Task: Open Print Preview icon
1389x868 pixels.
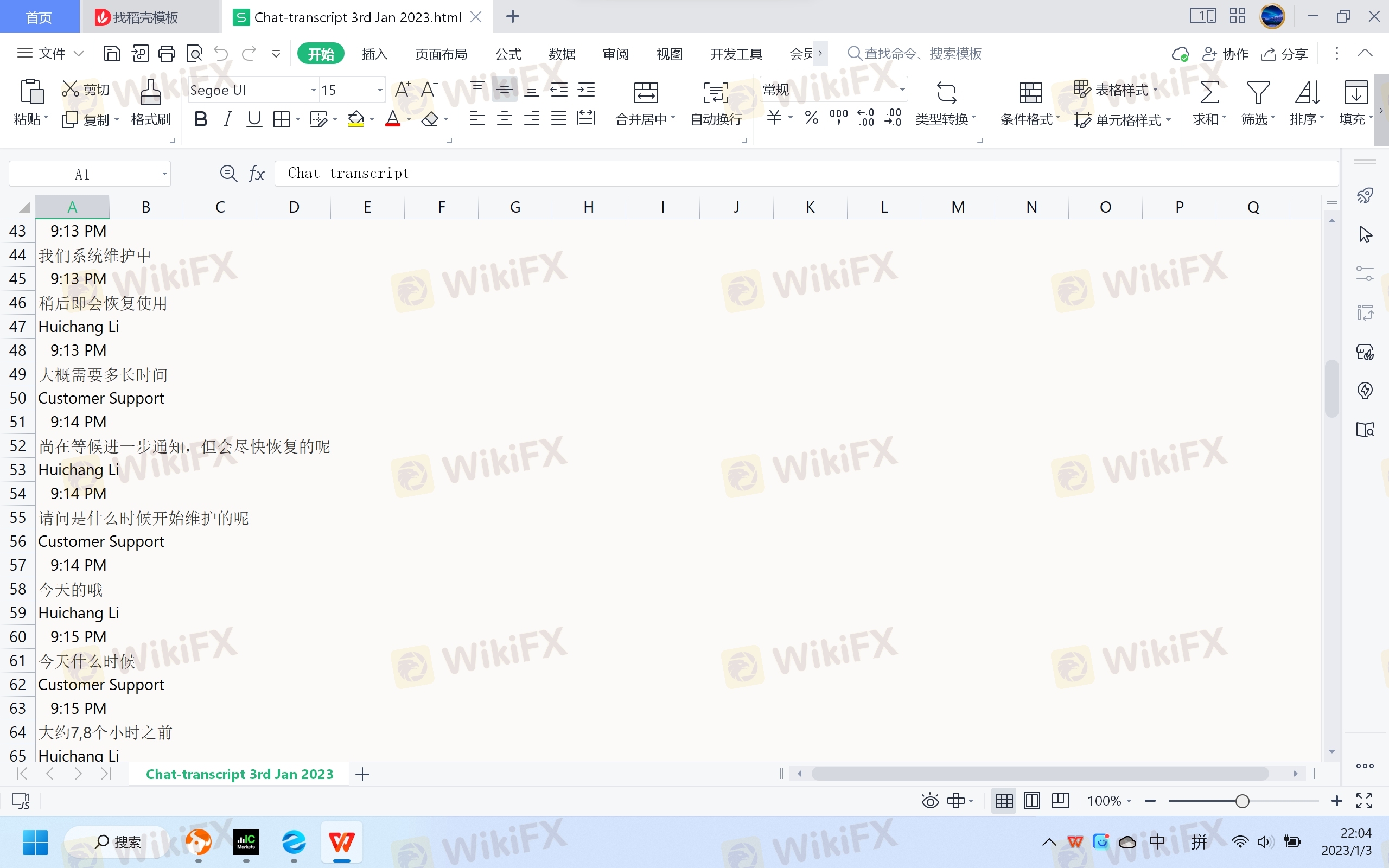Action: click(194, 53)
